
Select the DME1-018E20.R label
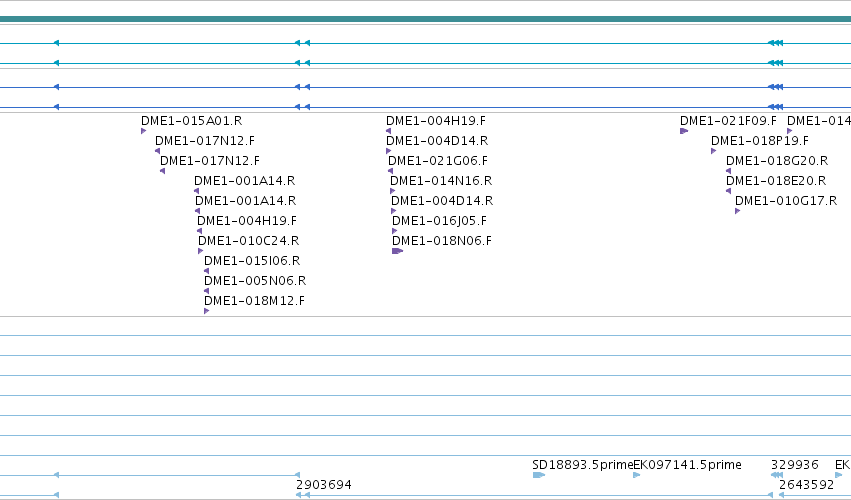pos(776,181)
